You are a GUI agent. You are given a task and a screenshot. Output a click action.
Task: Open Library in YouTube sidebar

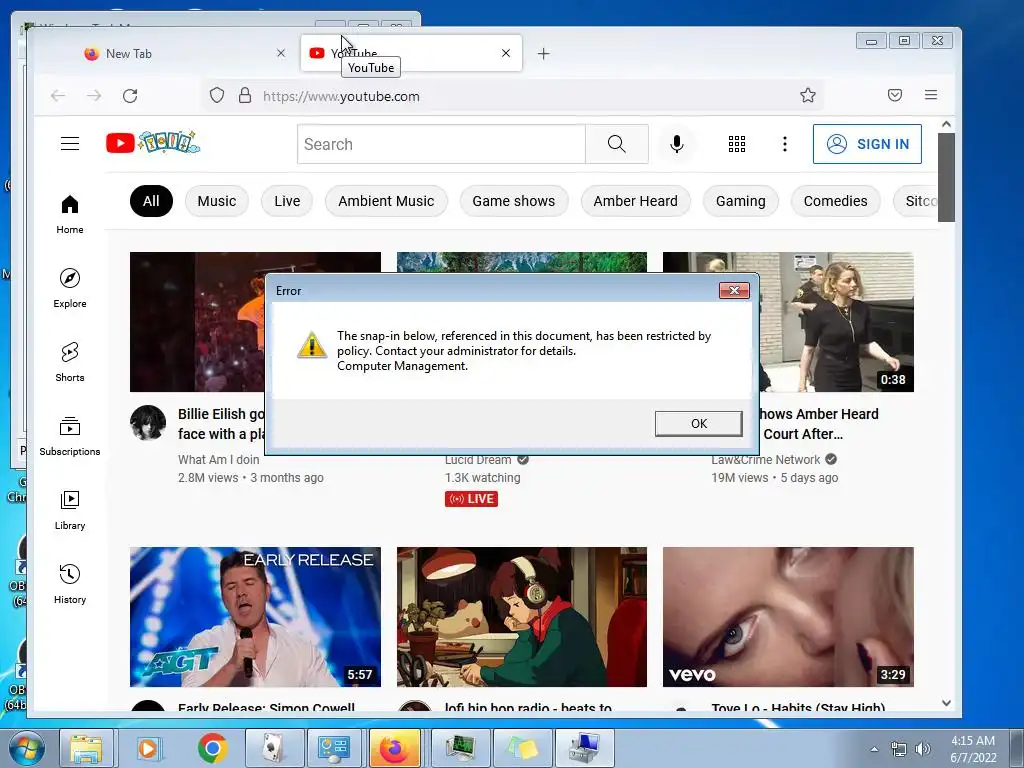click(x=70, y=510)
